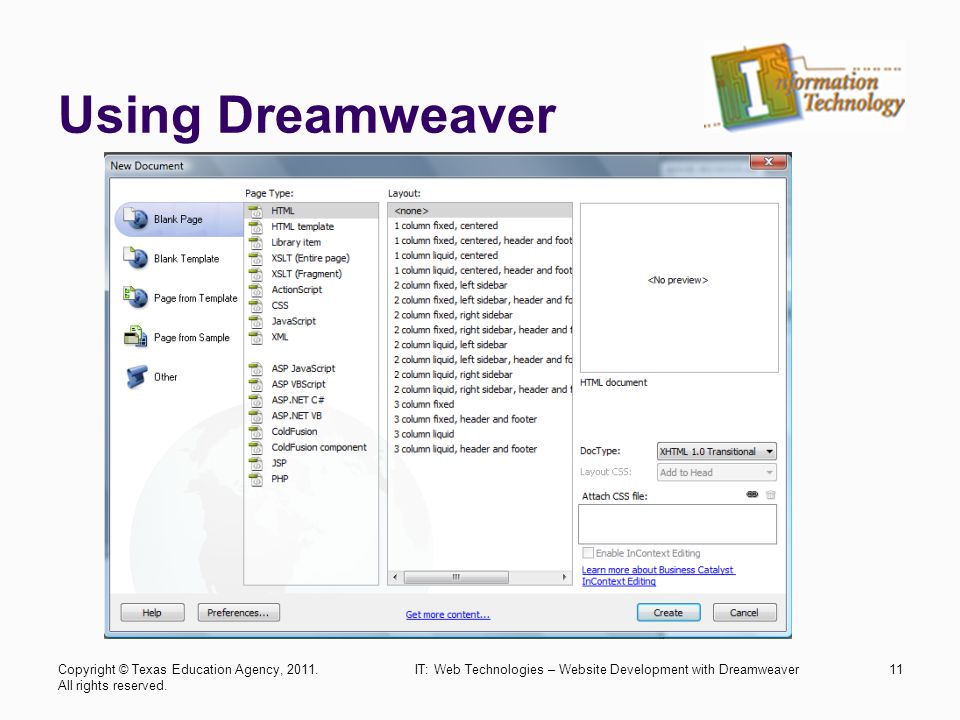Select '1 column fixed, centered' layout
This screenshot has width=960, height=720.
(480, 226)
